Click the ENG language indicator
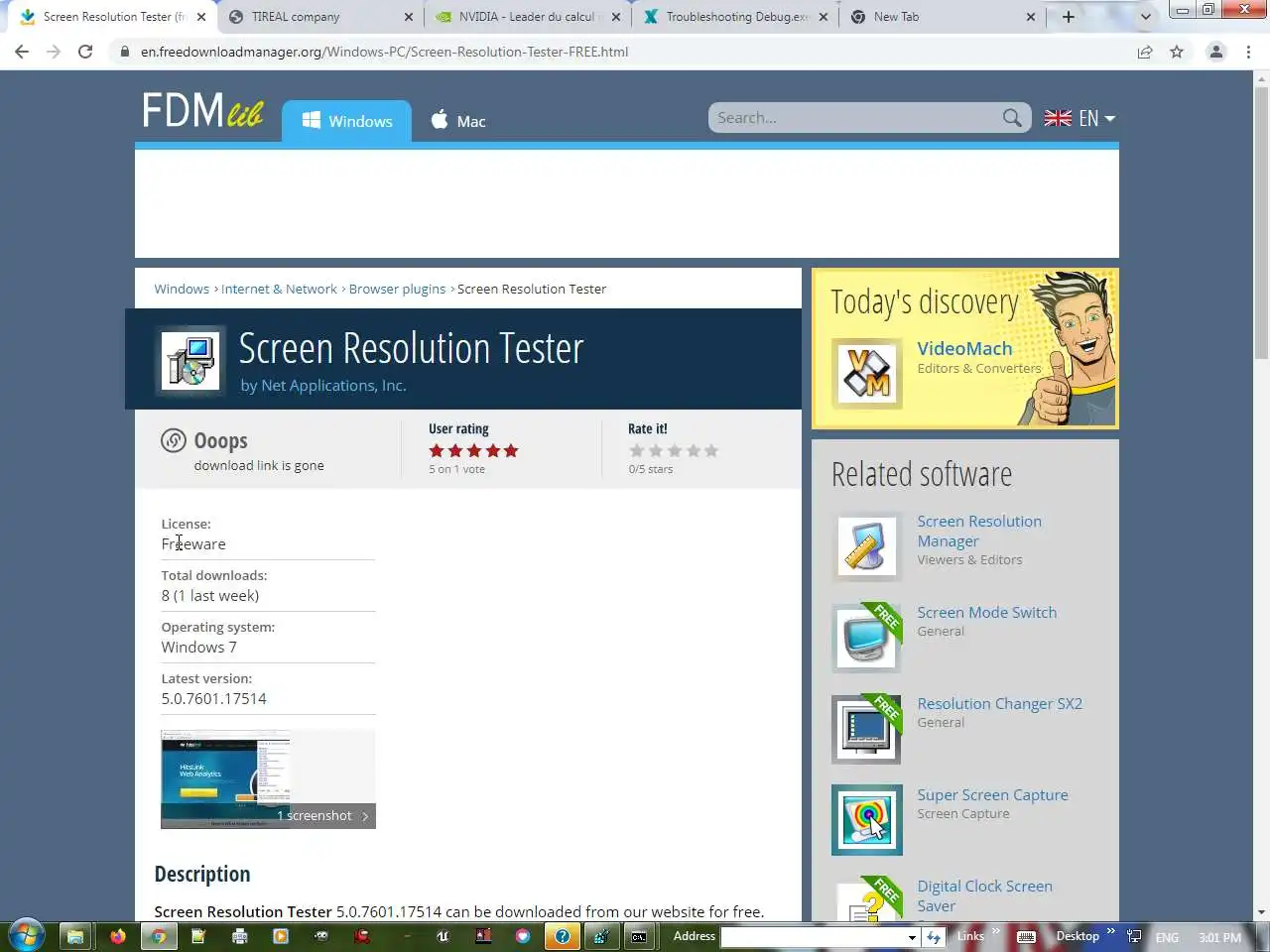Image resolution: width=1270 pixels, height=952 pixels. (1167, 937)
